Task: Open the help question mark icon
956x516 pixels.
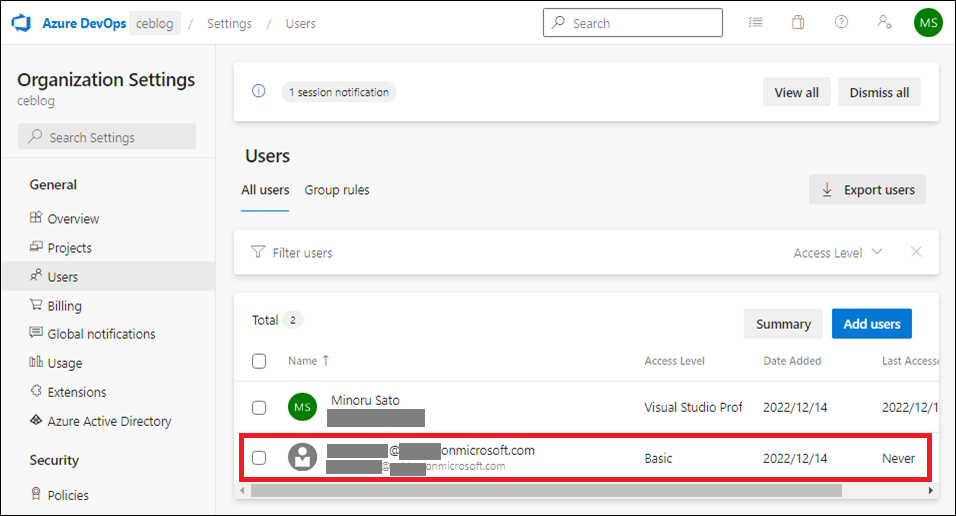Action: pyautogui.click(x=841, y=22)
